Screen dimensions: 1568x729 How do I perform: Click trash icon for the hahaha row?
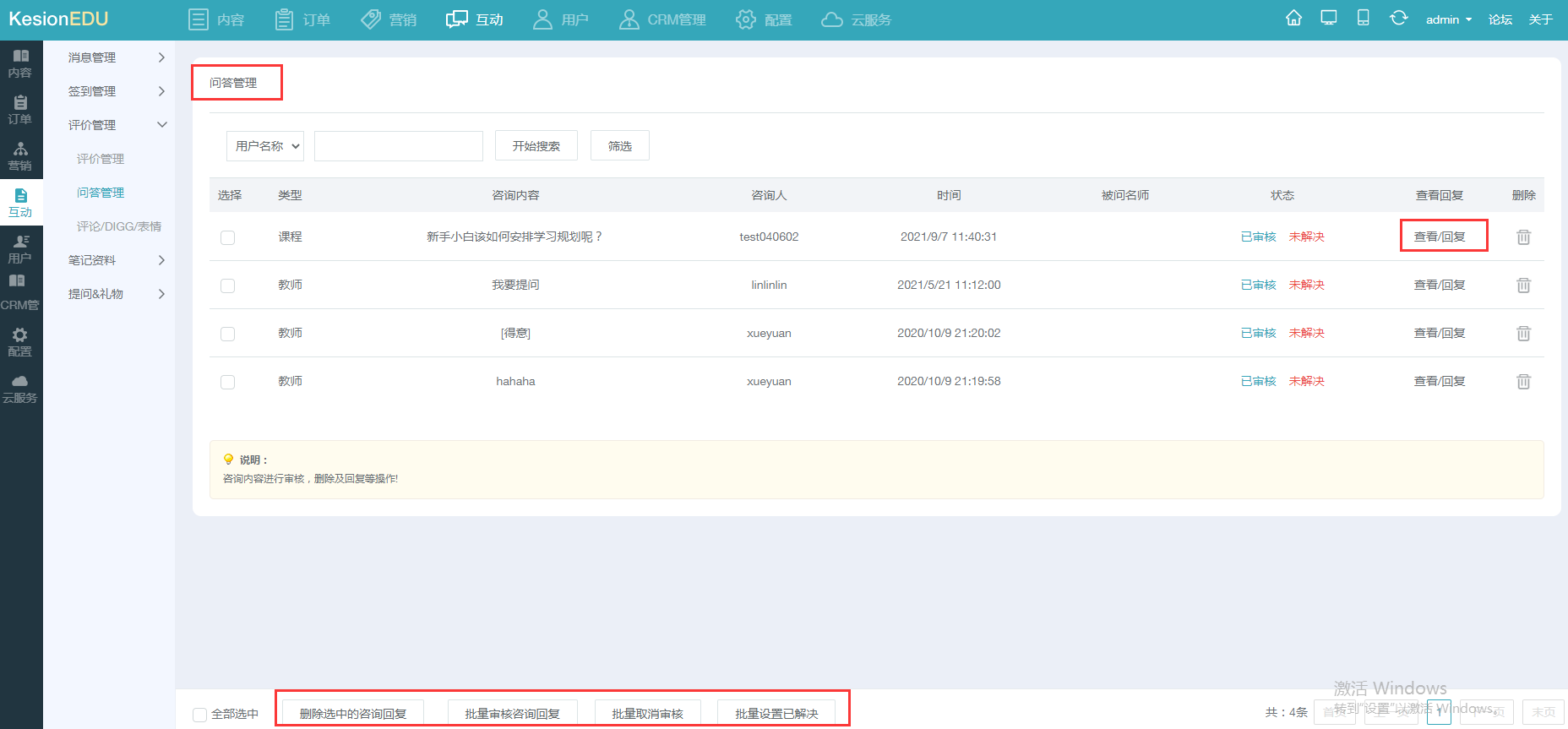[x=1523, y=382]
